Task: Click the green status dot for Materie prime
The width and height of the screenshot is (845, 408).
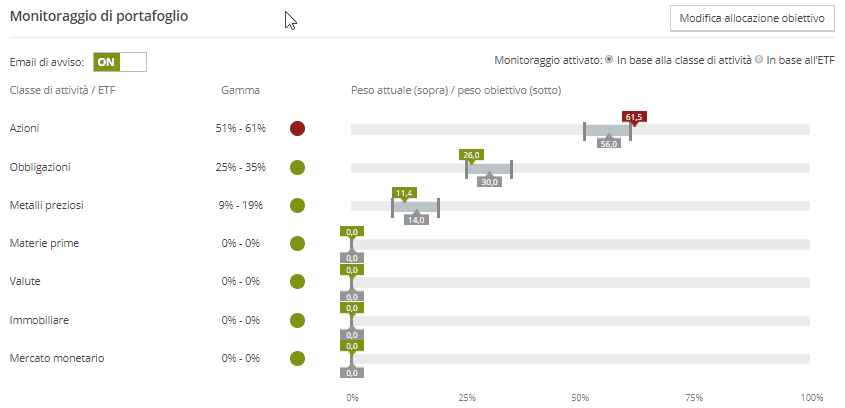Action: click(x=297, y=243)
